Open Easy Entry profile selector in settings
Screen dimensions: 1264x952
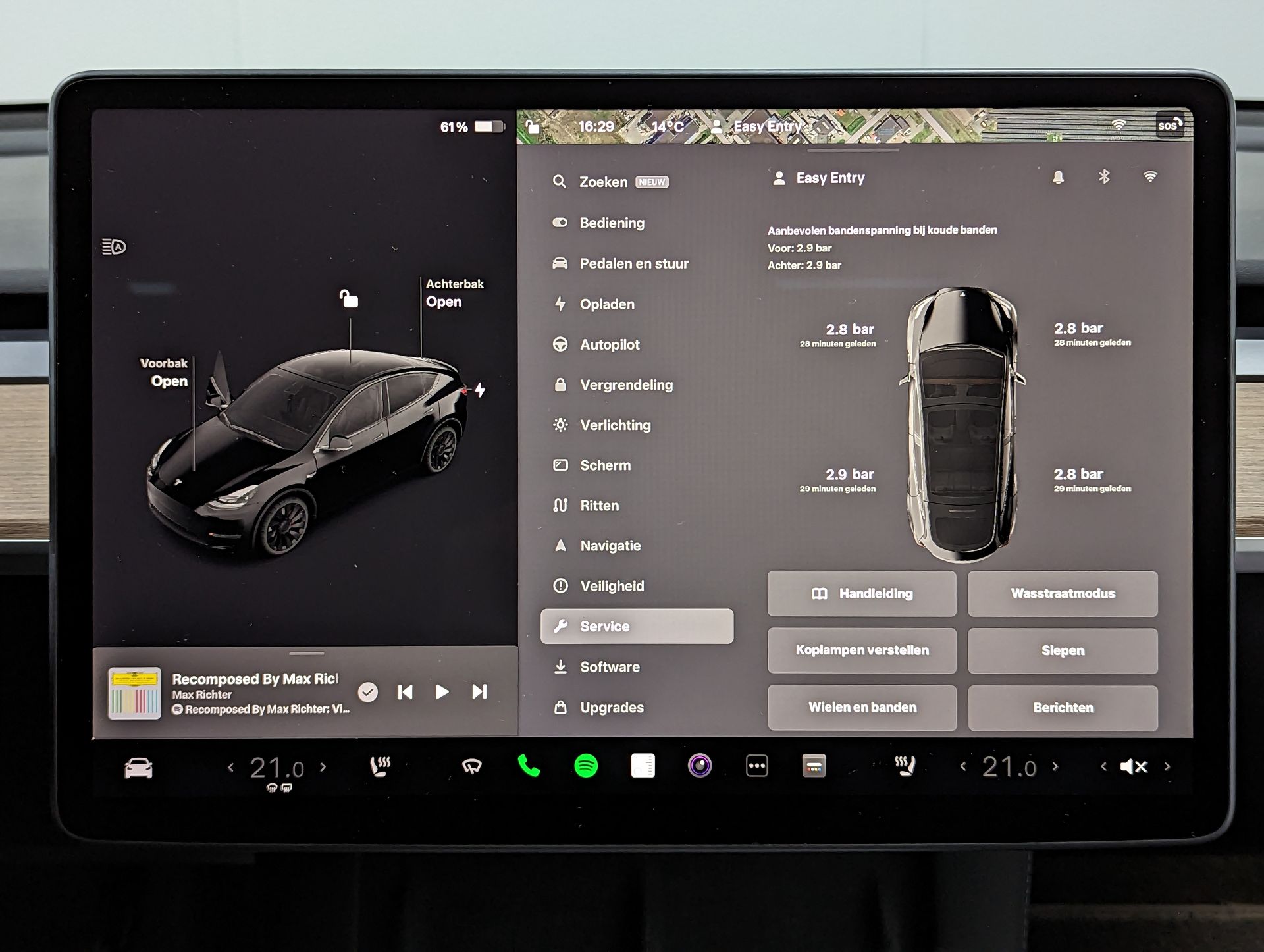tap(818, 178)
